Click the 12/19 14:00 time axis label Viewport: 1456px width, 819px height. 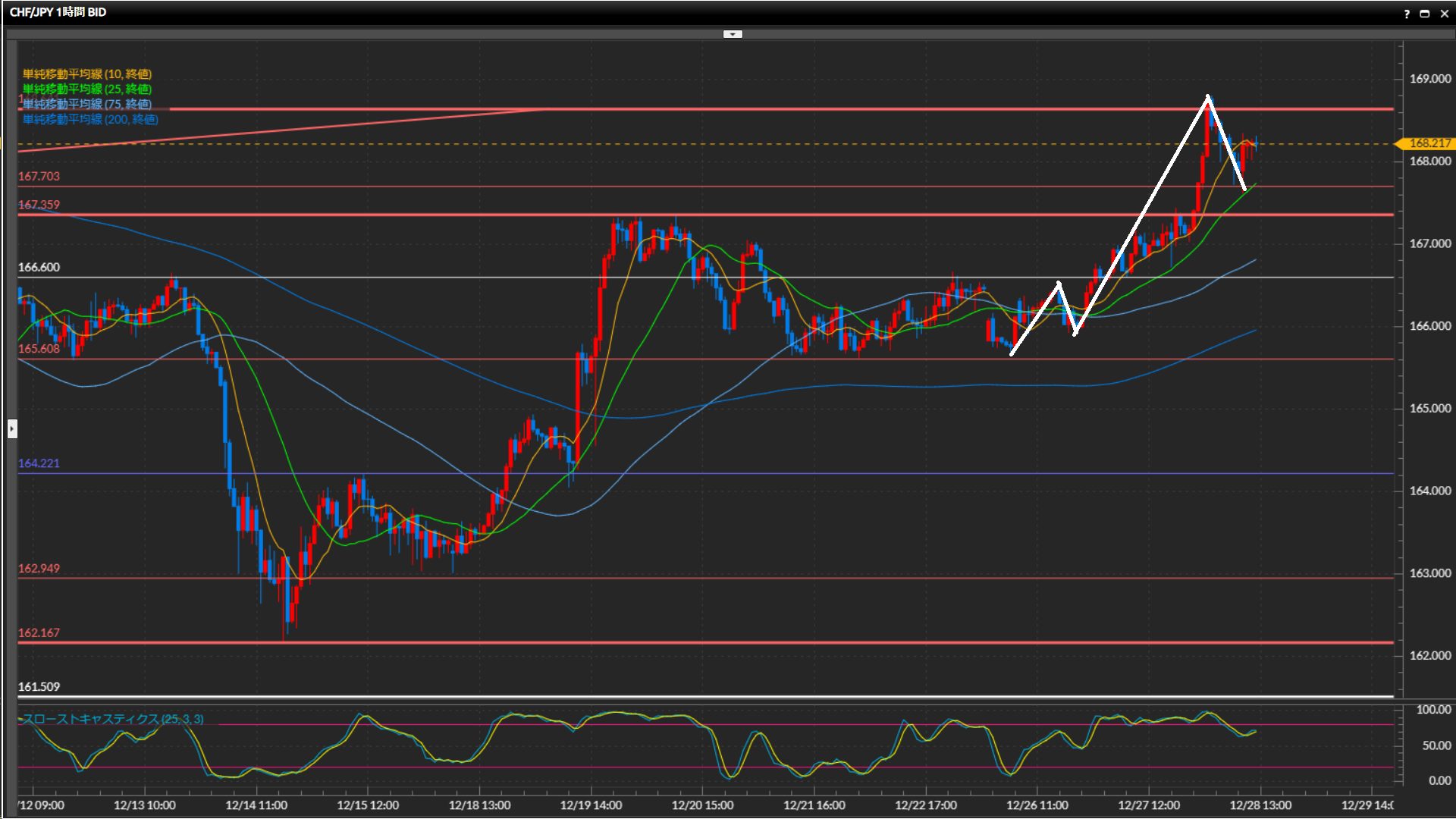coord(591,805)
